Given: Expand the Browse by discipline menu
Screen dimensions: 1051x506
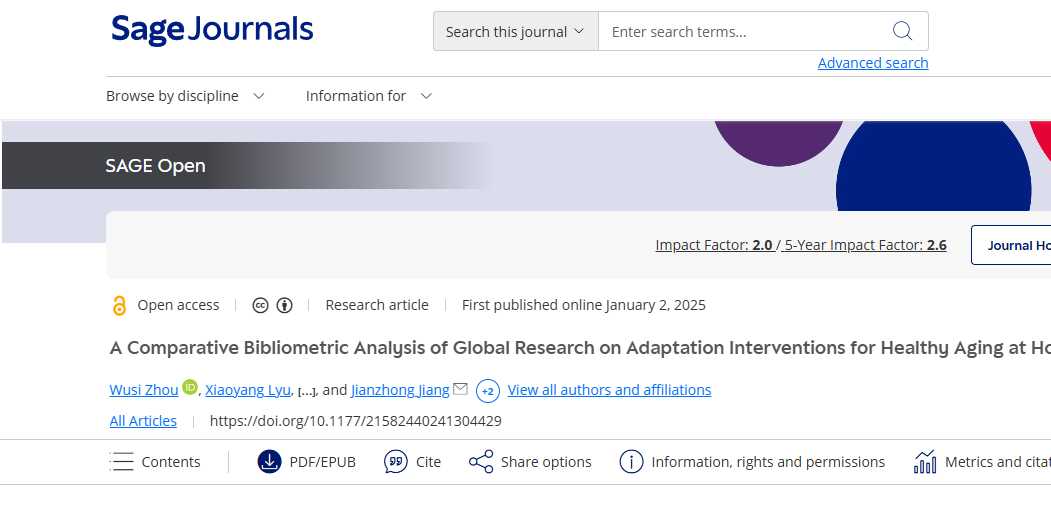Looking at the screenshot, I should [x=185, y=96].
